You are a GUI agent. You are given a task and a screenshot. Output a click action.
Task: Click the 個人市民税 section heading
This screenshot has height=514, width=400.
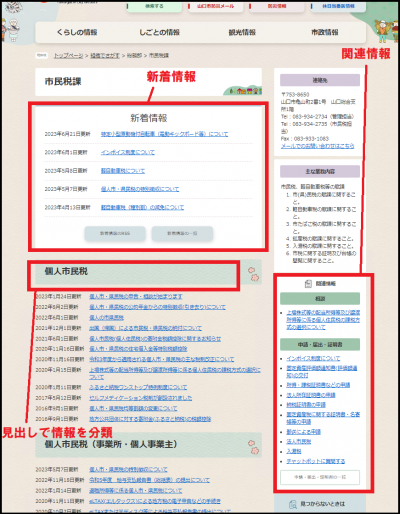pyautogui.click(x=66, y=271)
